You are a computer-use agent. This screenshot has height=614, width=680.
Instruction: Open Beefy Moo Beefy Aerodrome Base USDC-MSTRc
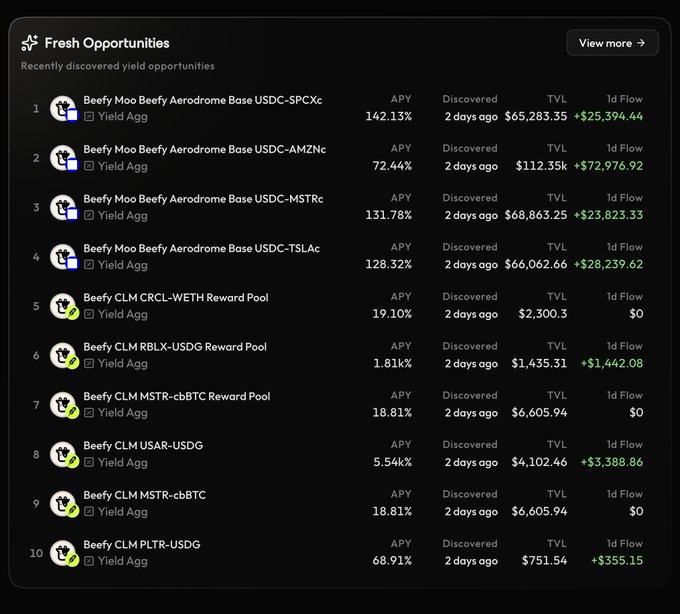click(203, 199)
